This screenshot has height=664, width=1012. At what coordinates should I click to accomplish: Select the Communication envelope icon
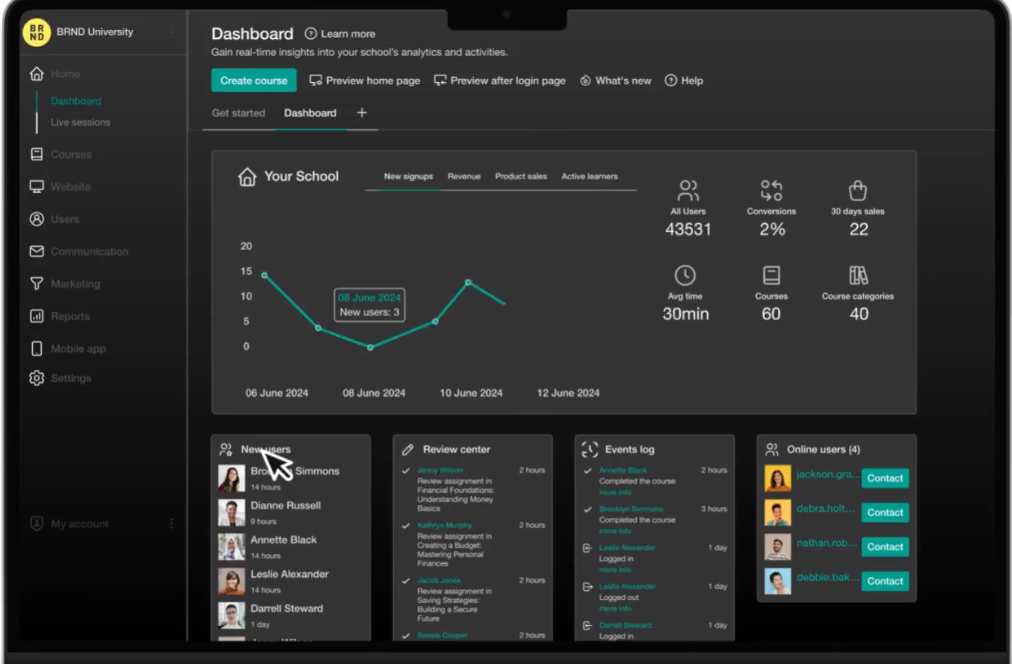click(37, 251)
